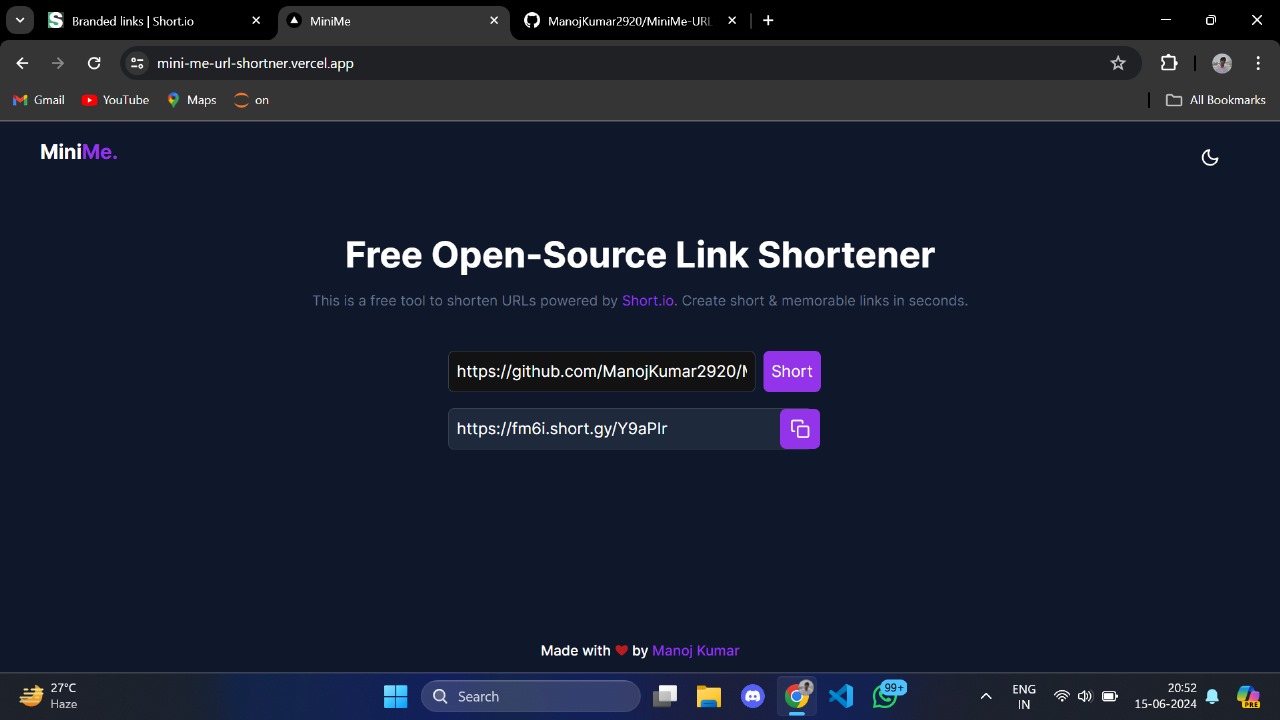This screenshot has width=1280, height=720.
Task: Open the All Bookmarks folder
Action: click(x=1216, y=100)
